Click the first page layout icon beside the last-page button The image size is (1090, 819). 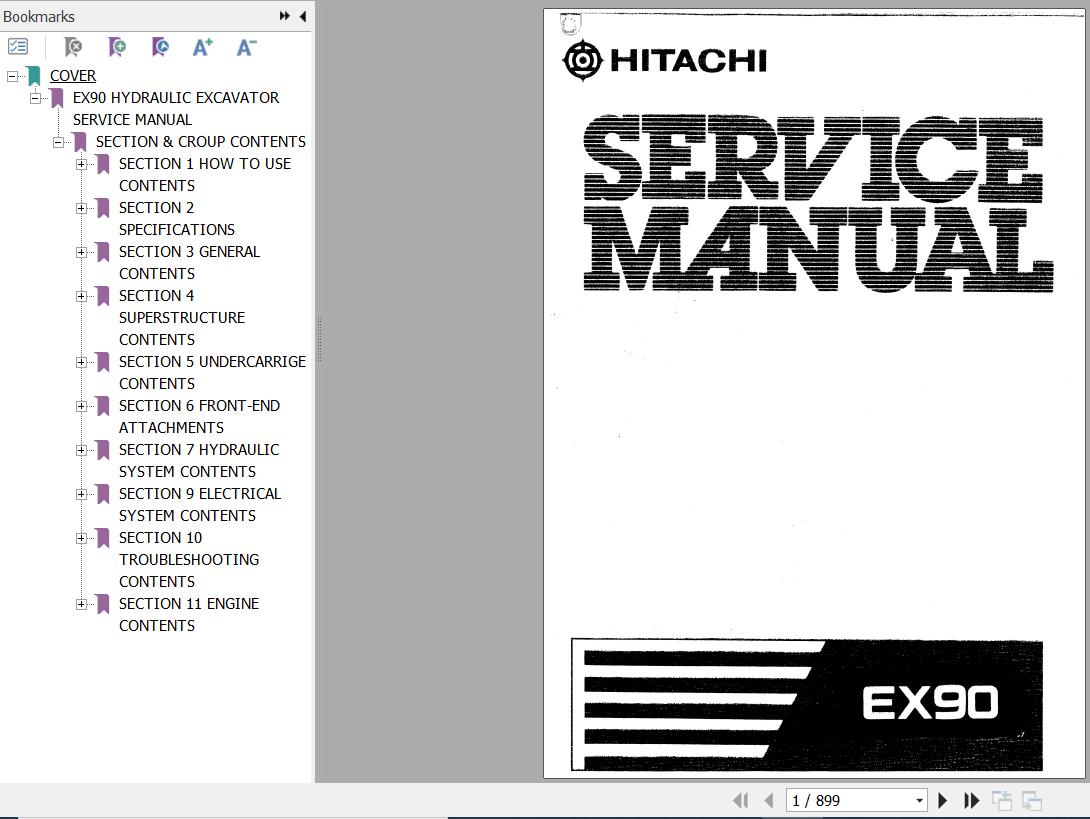click(1002, 801)
